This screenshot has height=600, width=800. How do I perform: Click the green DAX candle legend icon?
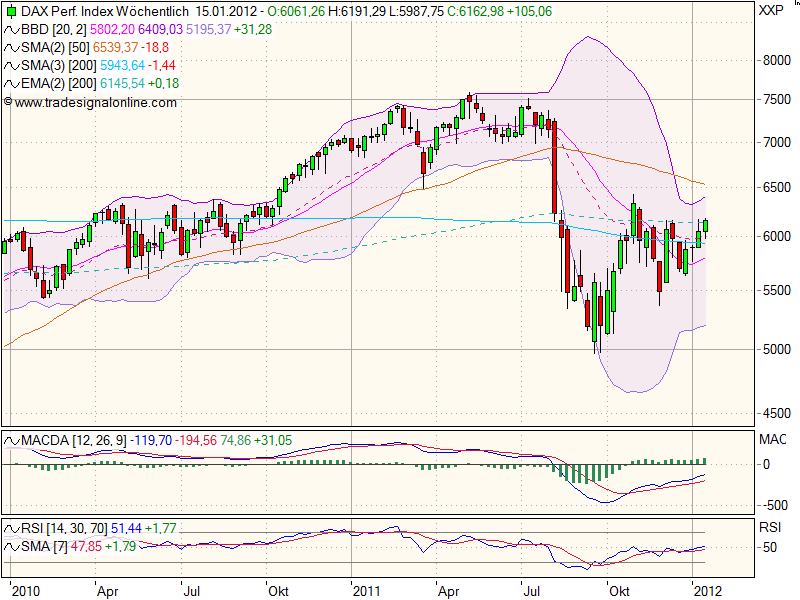coord(11,11)
